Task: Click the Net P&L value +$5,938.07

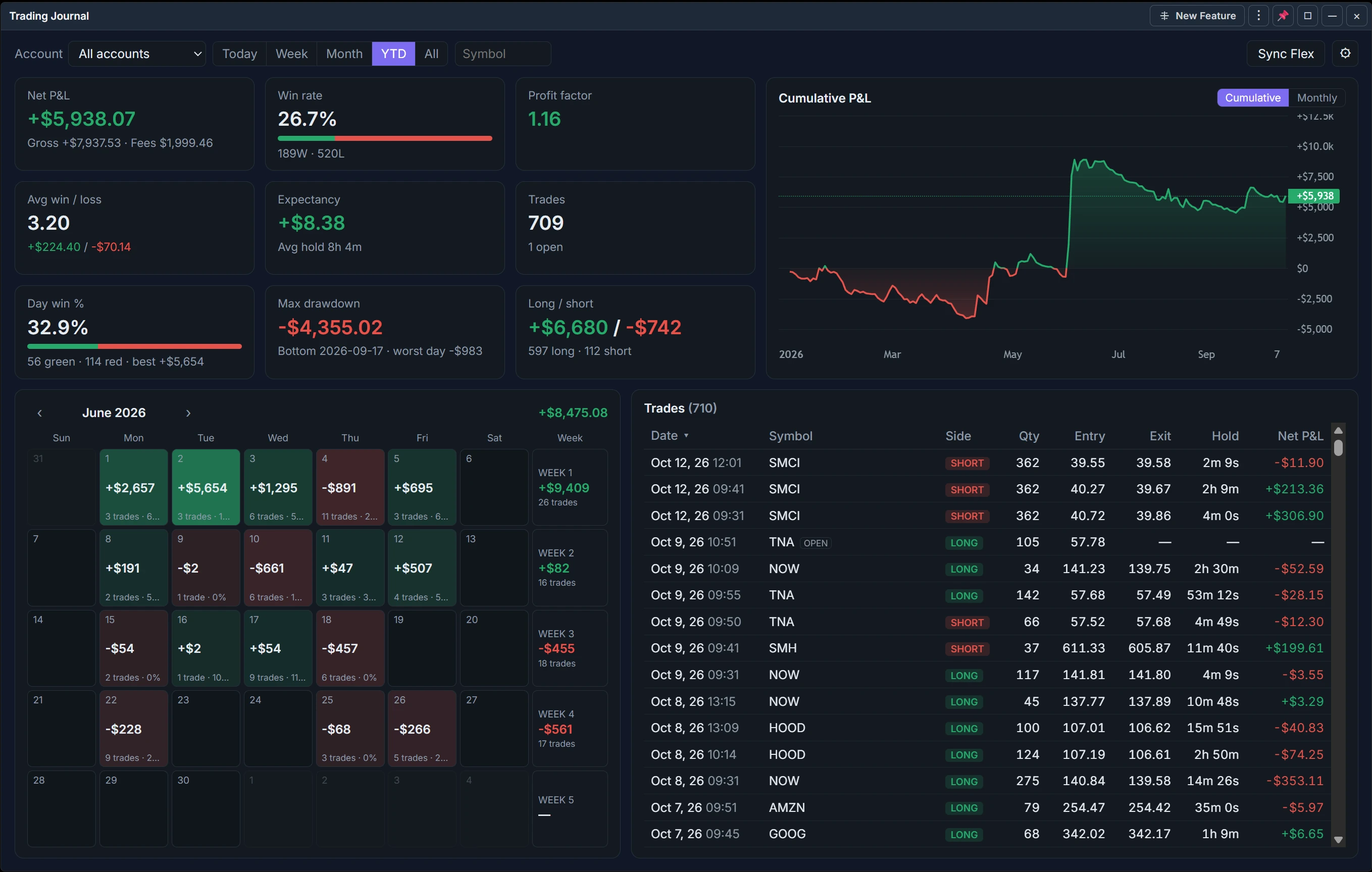Action: pyautogui.click(x=81, y=119)
